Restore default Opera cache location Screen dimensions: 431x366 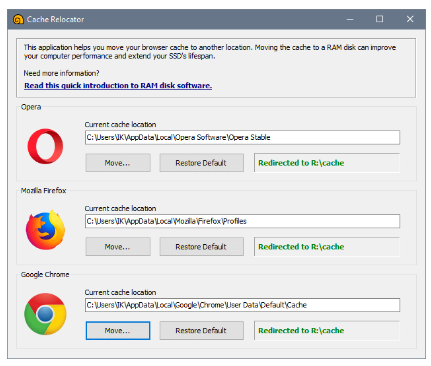point(201,163)
